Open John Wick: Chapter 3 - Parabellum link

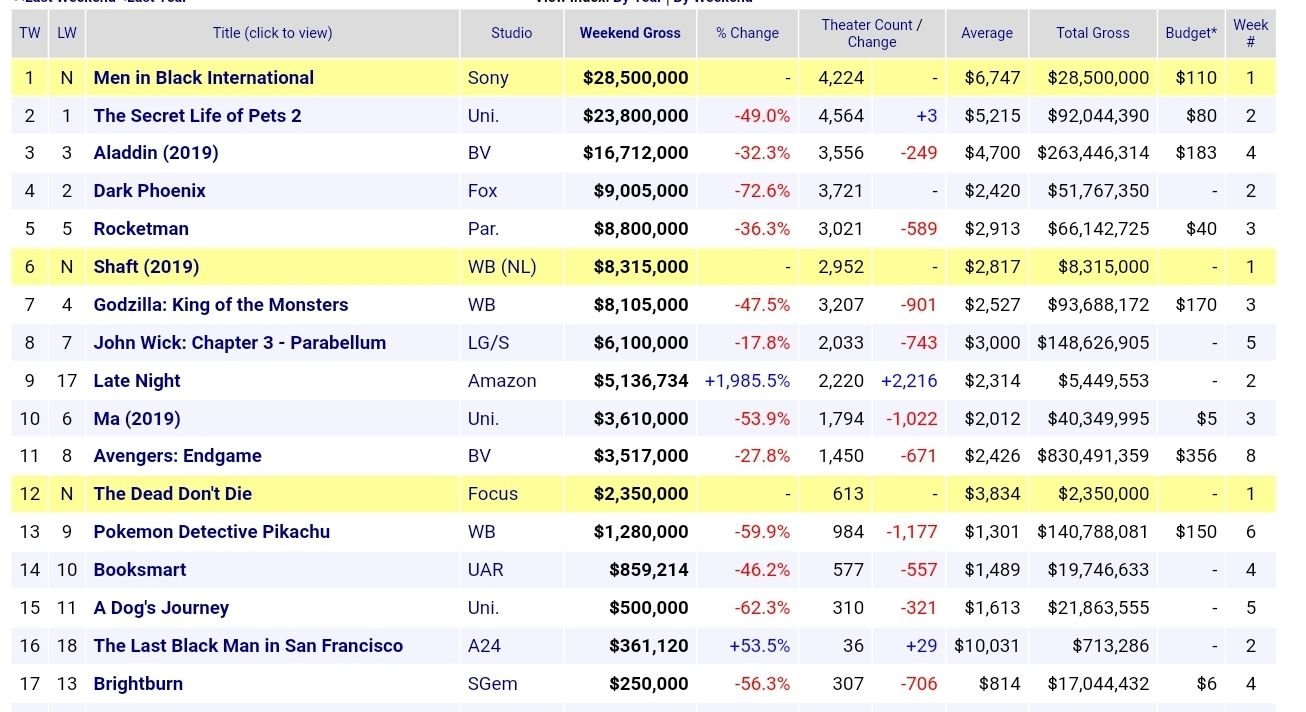pyautogui.click(x=240, y=343)
